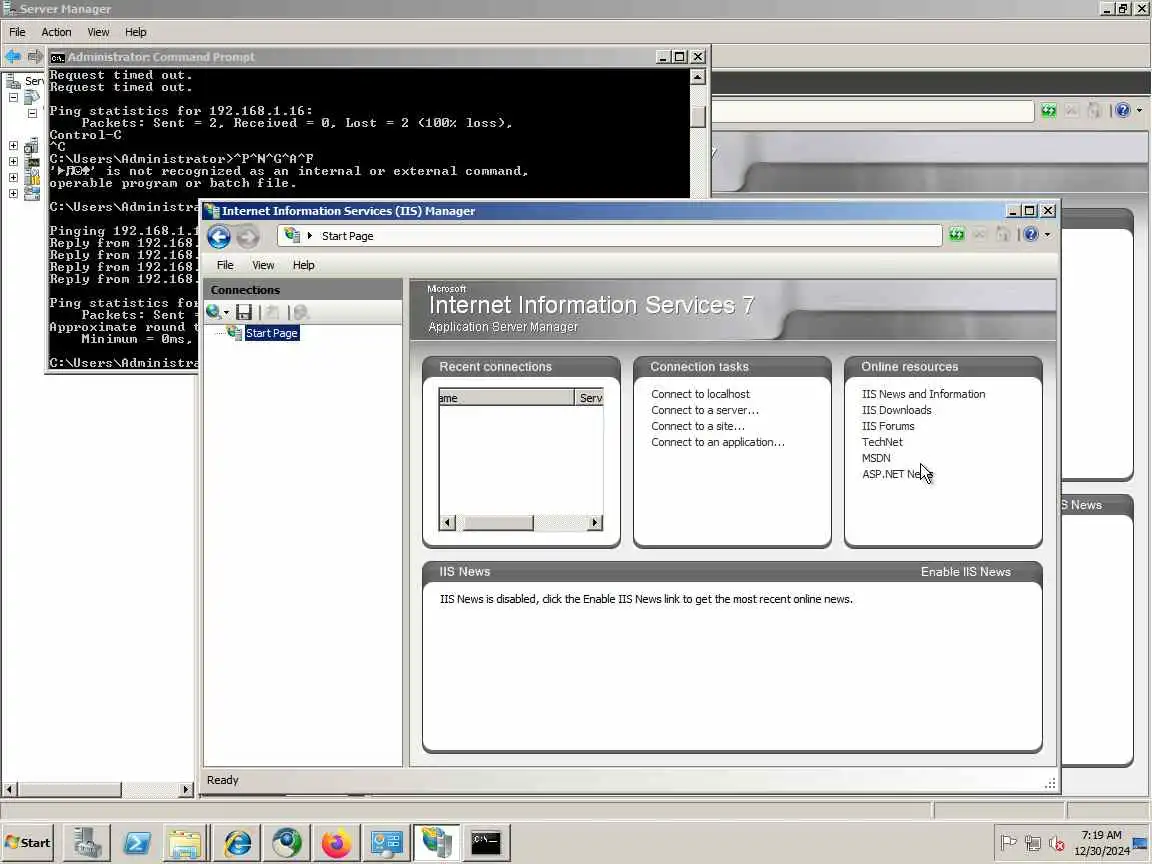Open Server Manager from the taskbar
Image resolution: width=1152 pixels, height=864 pixels.
87,843
